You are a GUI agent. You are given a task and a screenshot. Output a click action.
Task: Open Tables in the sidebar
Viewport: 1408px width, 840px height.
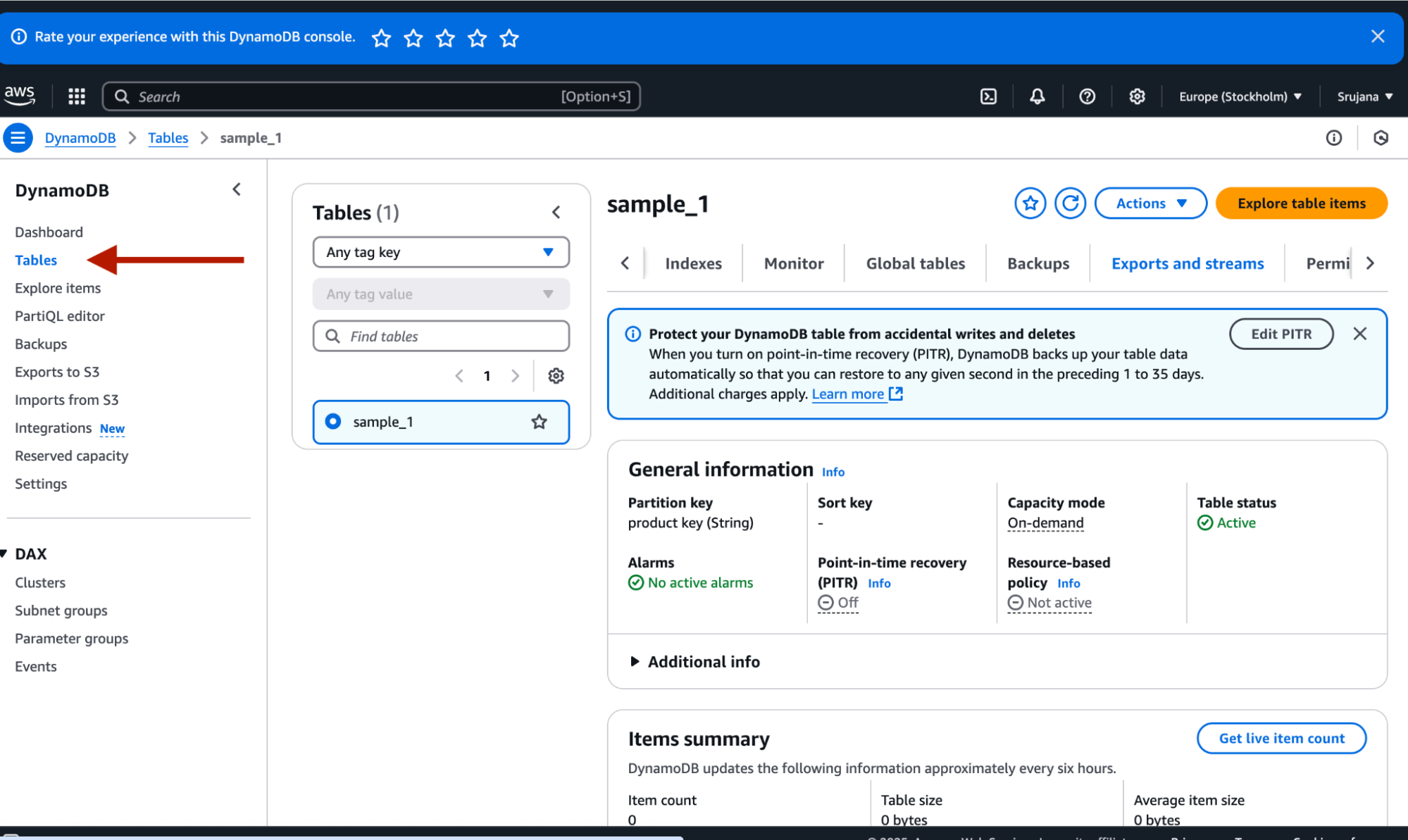(36, 261)
